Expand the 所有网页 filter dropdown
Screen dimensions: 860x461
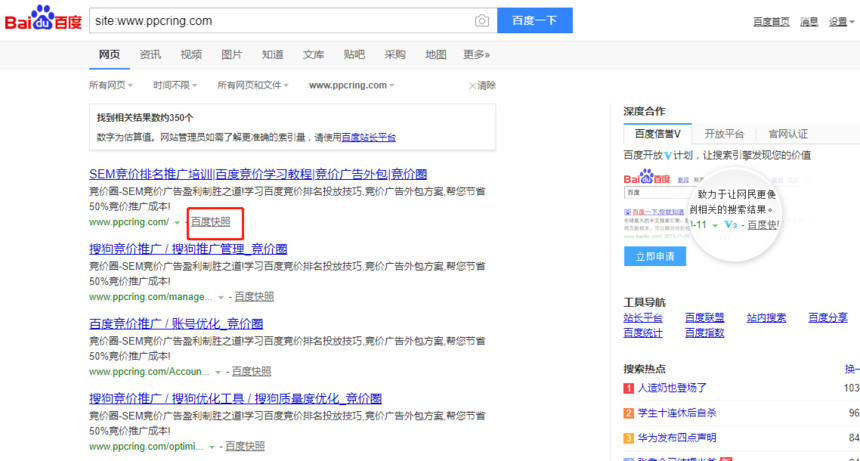coord(111,85)
